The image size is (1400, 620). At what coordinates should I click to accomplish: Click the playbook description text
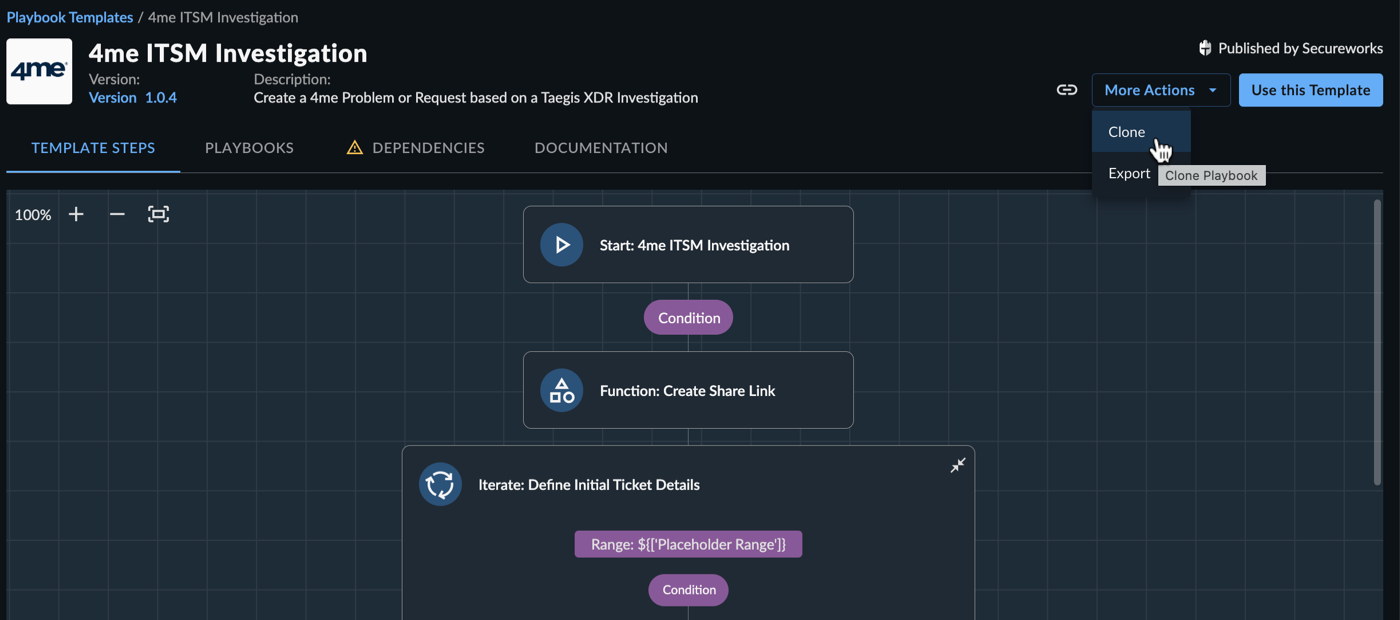tap(476, 98)
